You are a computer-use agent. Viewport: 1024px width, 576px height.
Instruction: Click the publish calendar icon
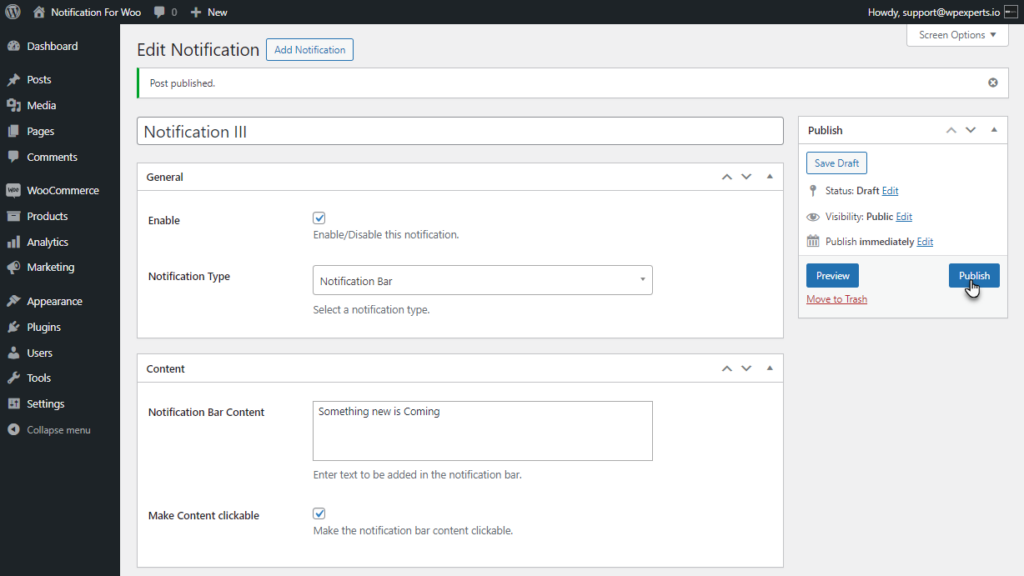[812, 241]
